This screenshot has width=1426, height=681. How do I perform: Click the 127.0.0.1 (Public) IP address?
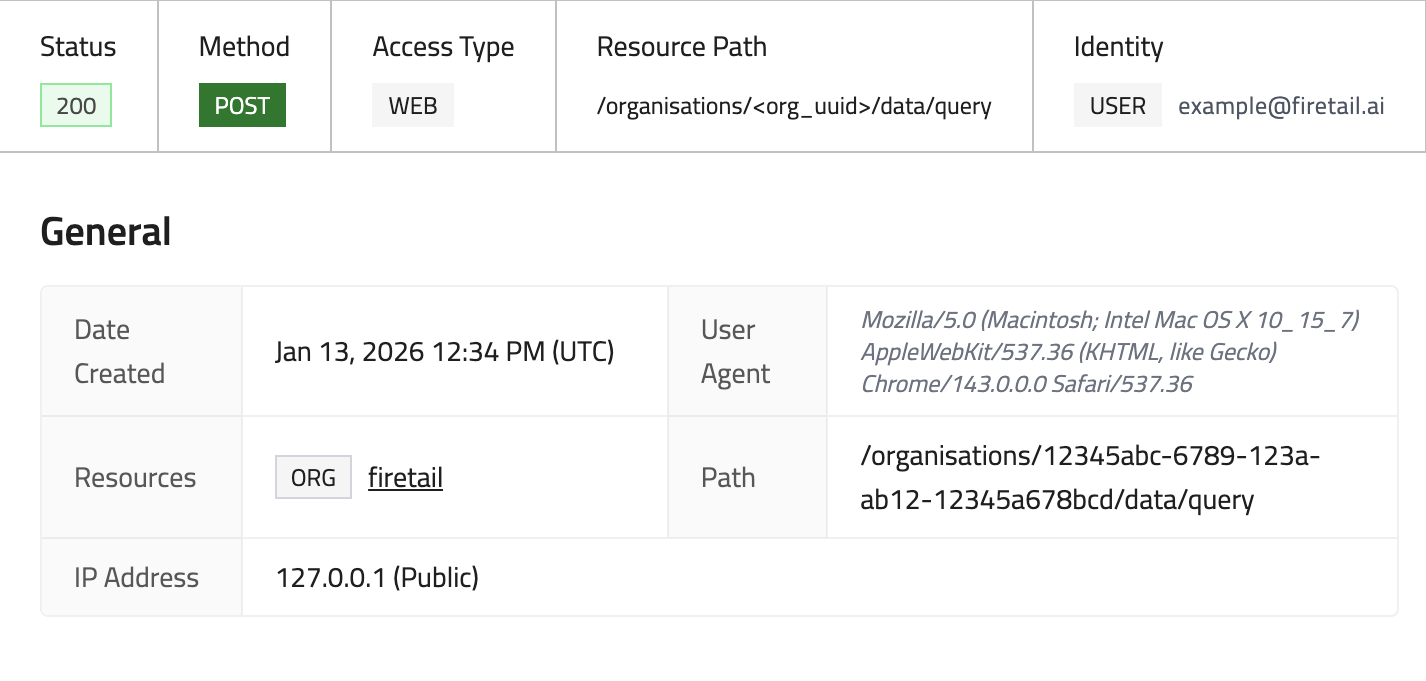click(377, 577)
